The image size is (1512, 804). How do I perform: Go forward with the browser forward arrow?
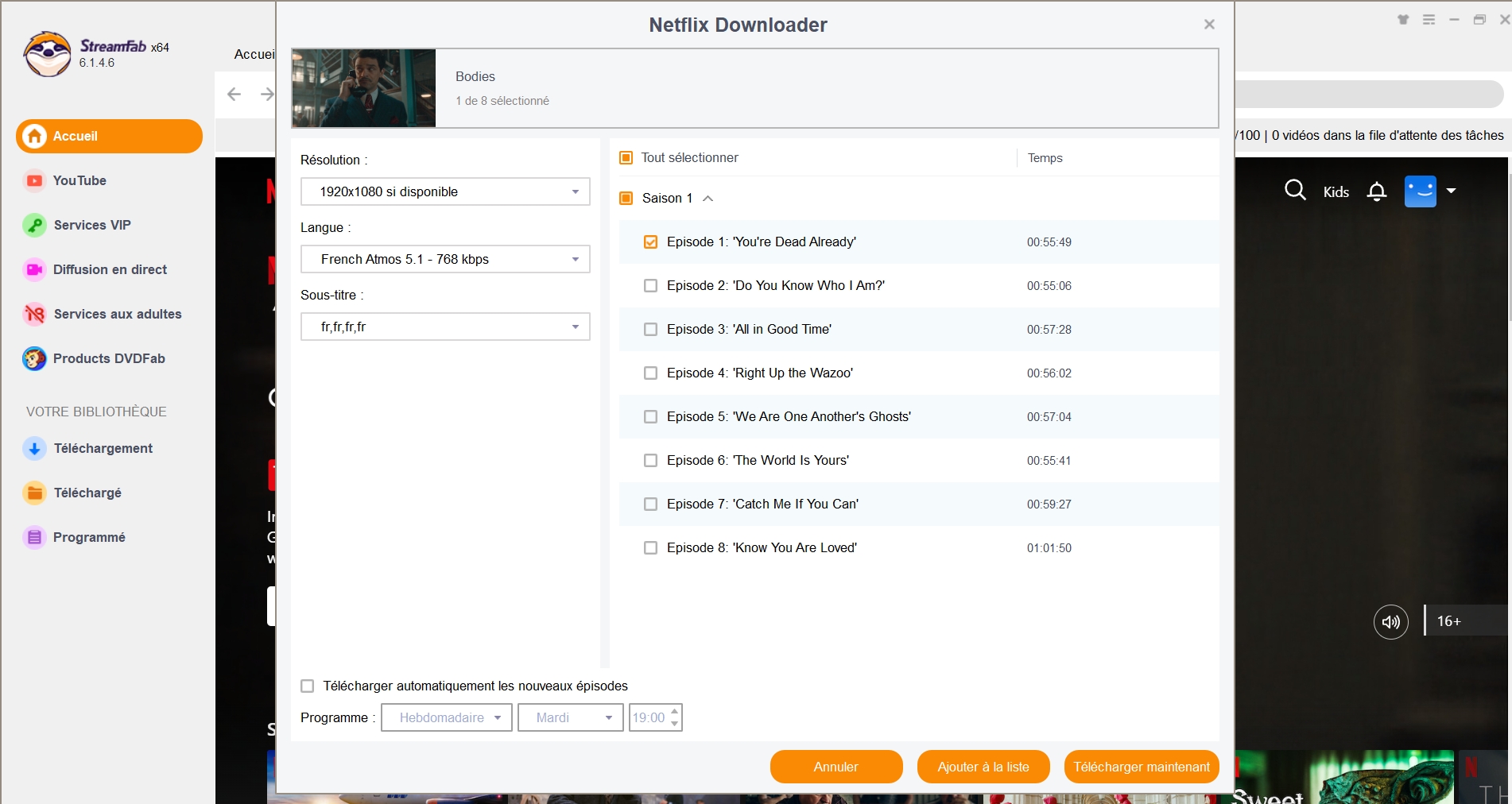267,94
